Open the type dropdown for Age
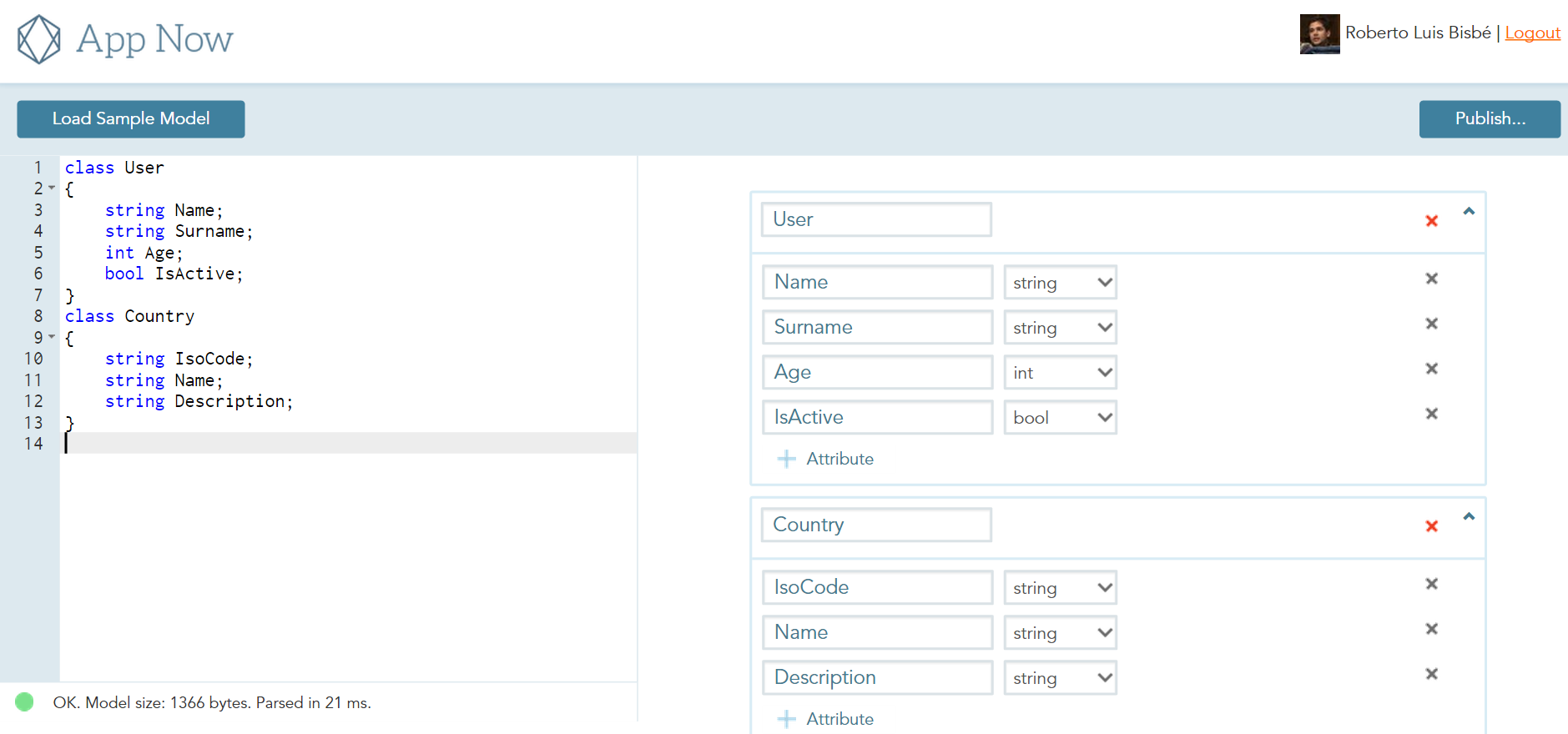The image size is (1568, 734). pyautogui.click(x=1060, y=373)
